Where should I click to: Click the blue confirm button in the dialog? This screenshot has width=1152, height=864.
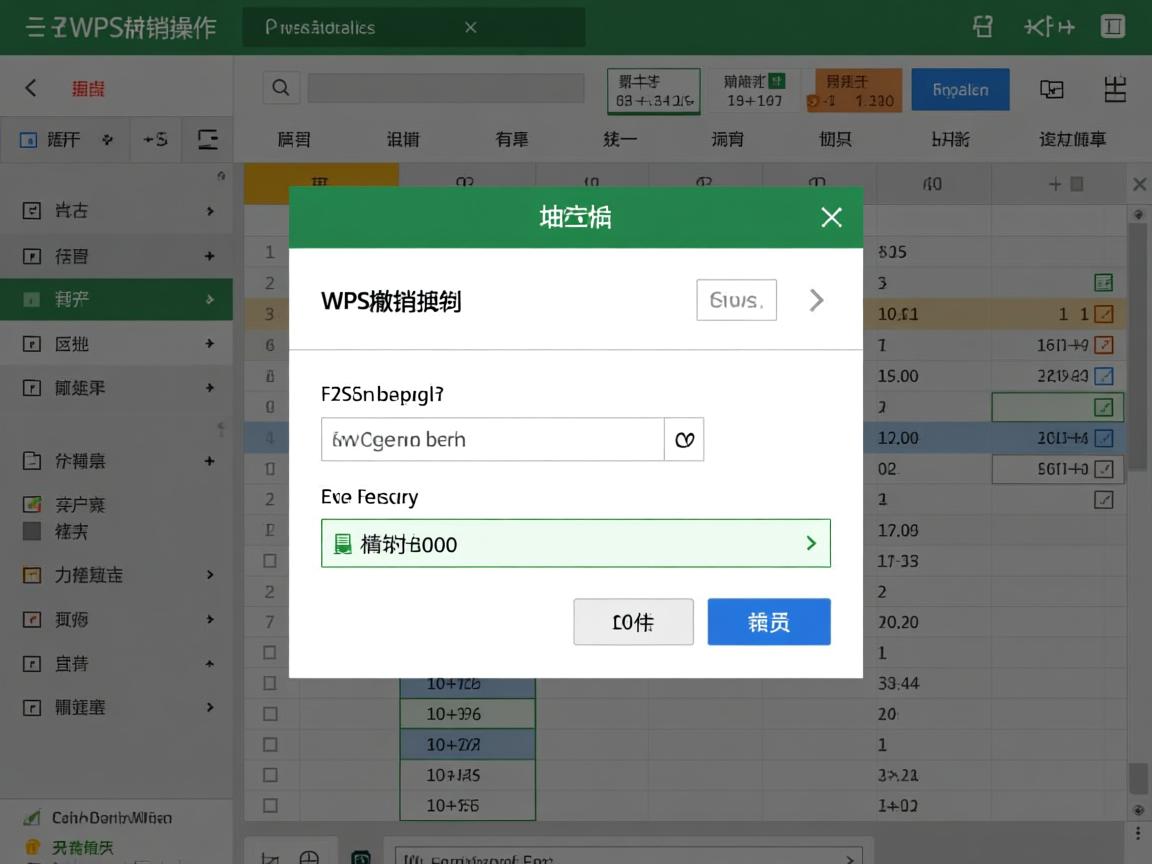768,621
